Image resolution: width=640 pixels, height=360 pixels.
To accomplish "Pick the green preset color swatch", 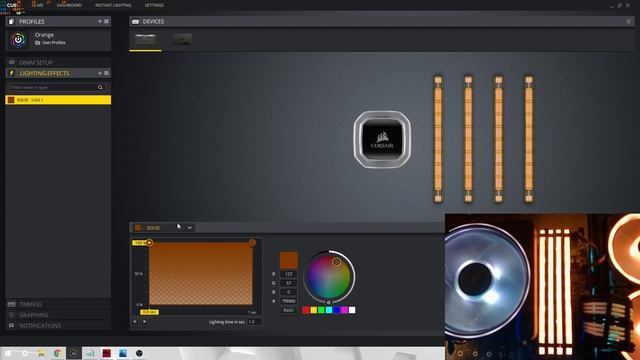I will [x=321, y=310].
